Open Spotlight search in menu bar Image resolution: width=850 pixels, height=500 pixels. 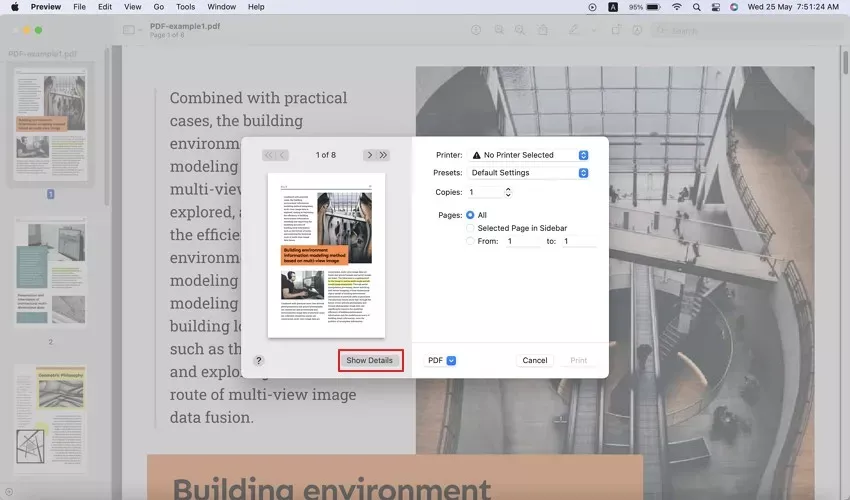pos(695,6)
